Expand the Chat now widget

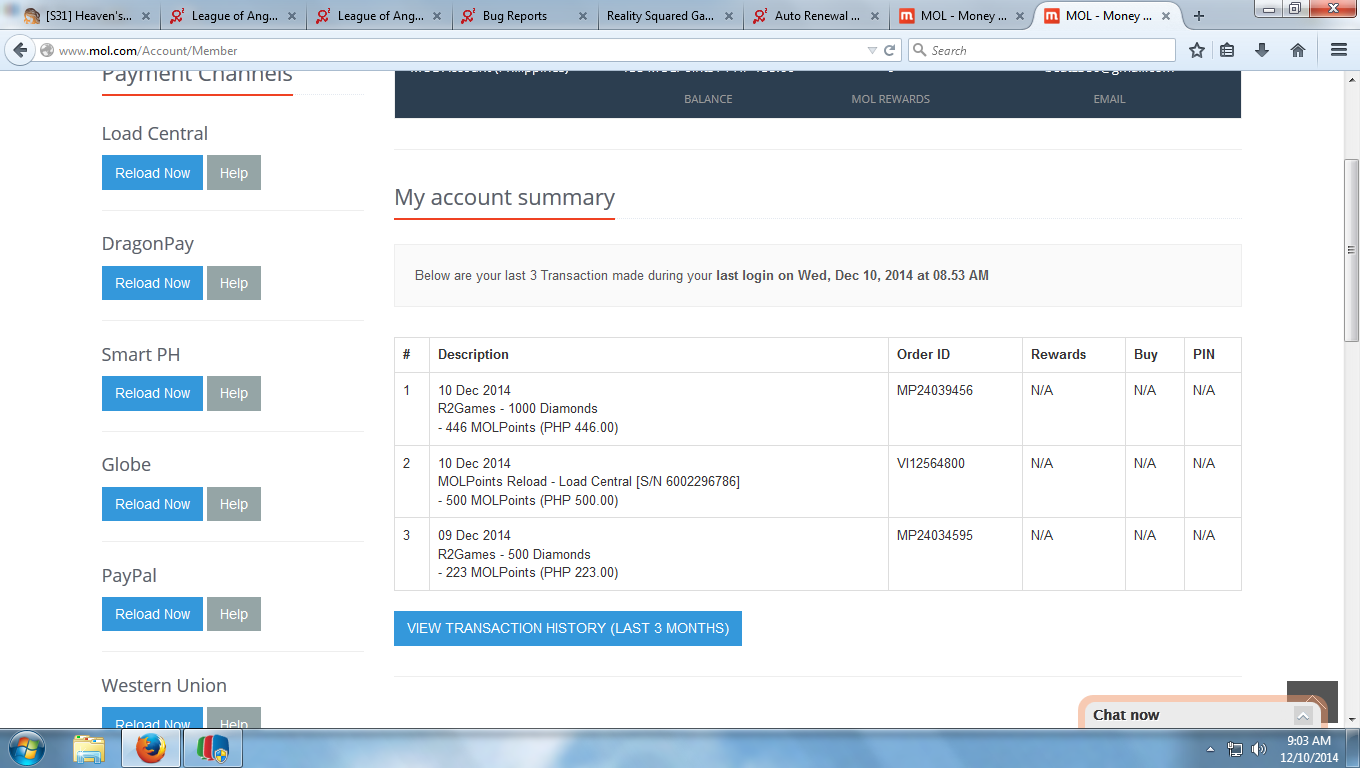(x=1302, y=715)
